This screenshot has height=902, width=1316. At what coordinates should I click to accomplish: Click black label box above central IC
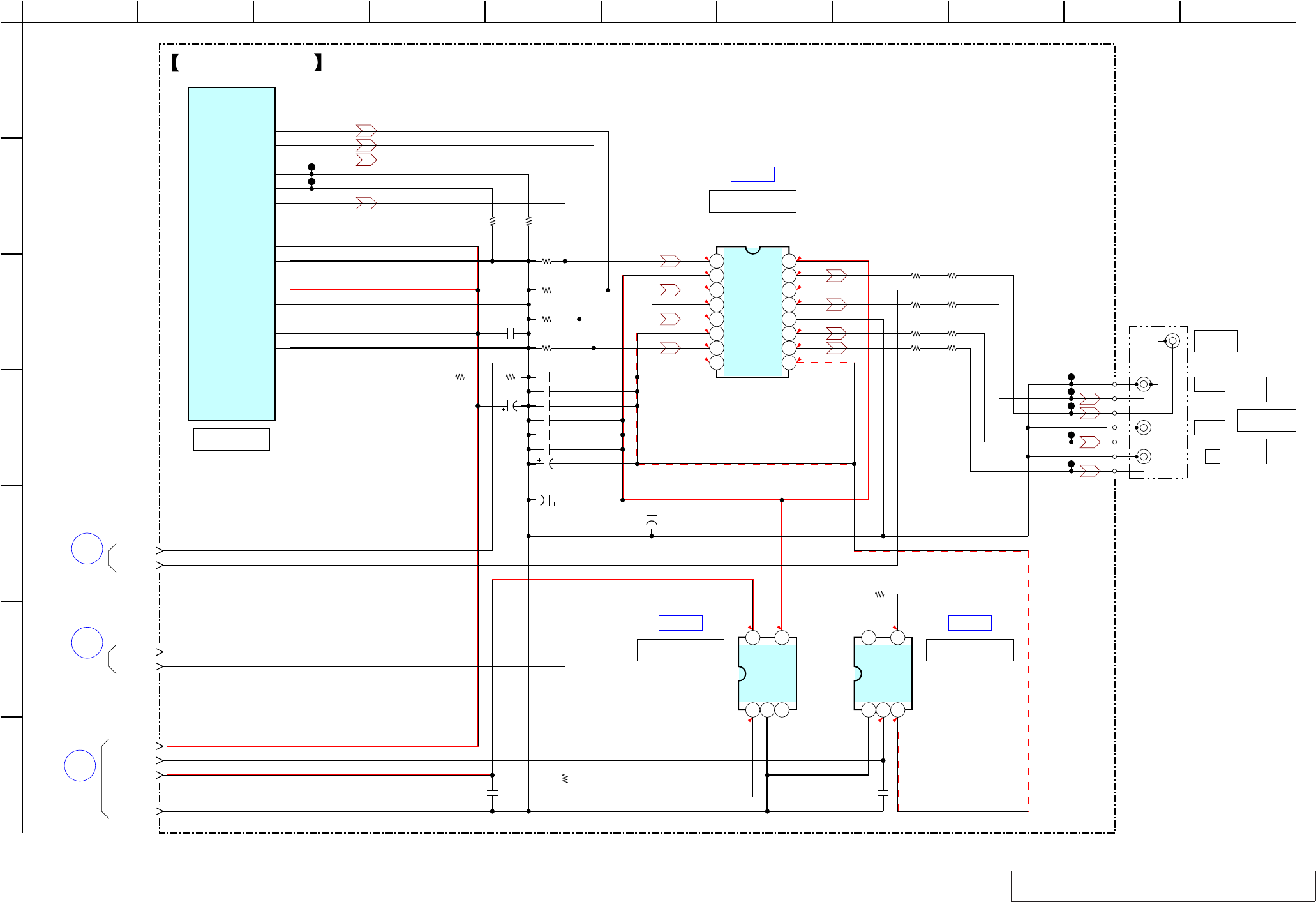point(752,201)
